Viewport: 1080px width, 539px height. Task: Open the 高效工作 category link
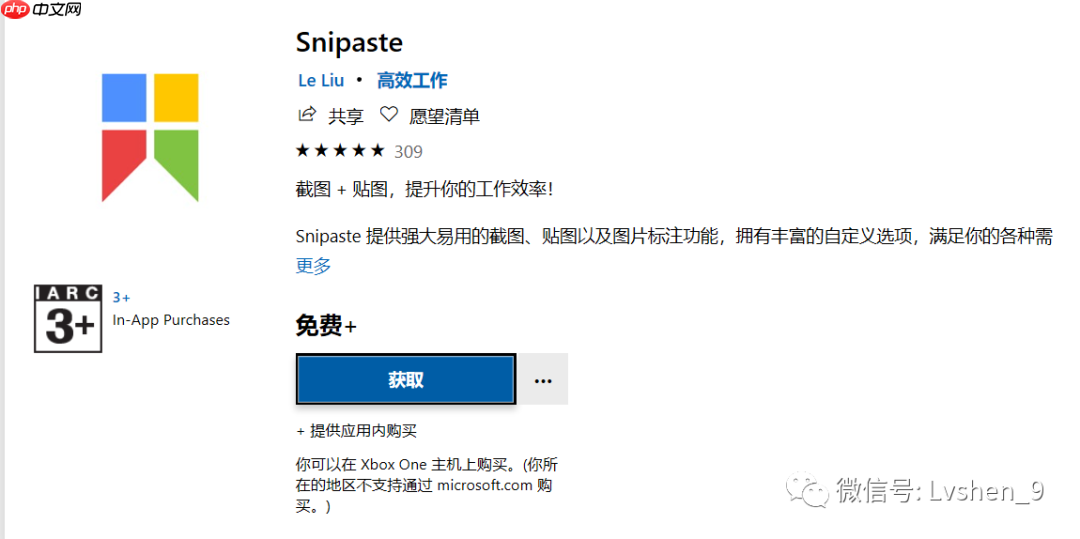(412, 81)
